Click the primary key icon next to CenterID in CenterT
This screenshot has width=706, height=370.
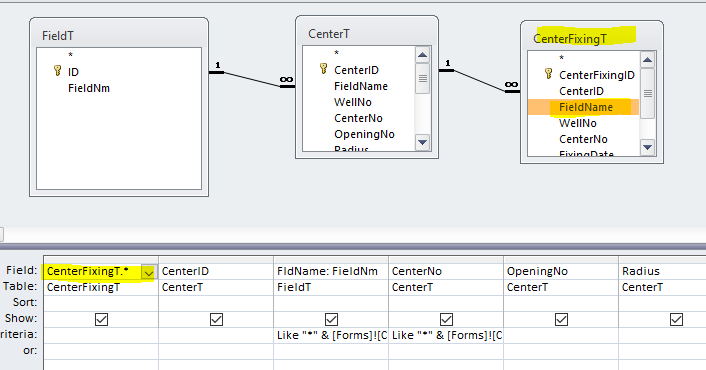coord(323,68)
